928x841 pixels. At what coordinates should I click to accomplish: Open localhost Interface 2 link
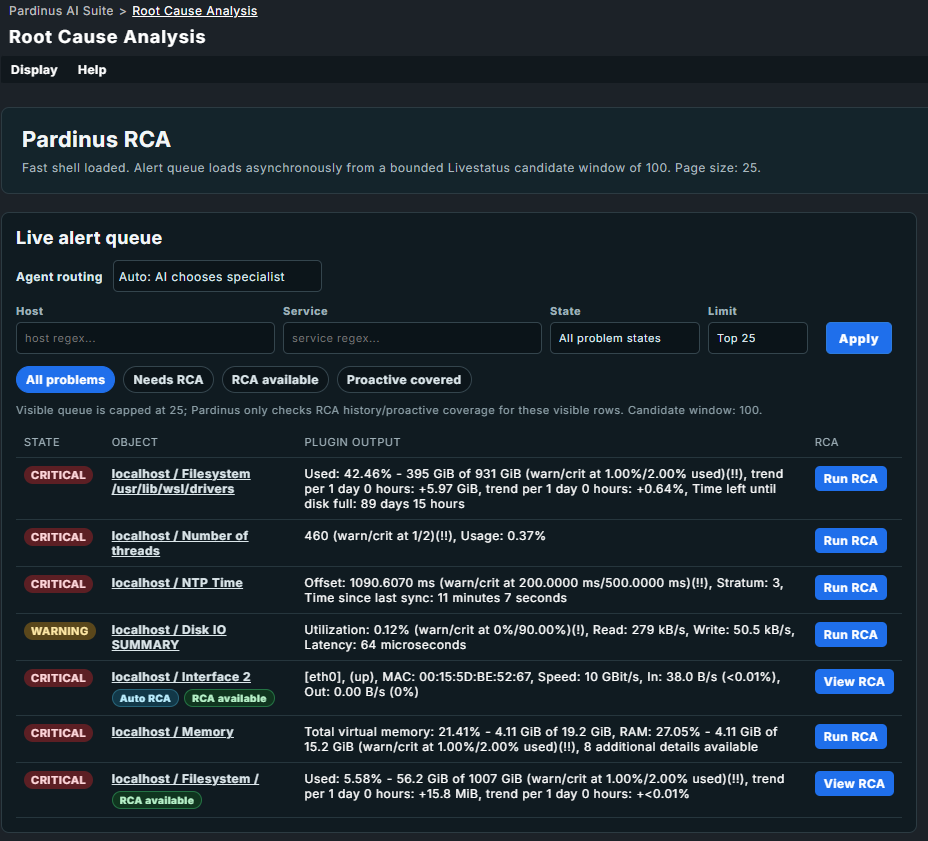tap(181, 676)
